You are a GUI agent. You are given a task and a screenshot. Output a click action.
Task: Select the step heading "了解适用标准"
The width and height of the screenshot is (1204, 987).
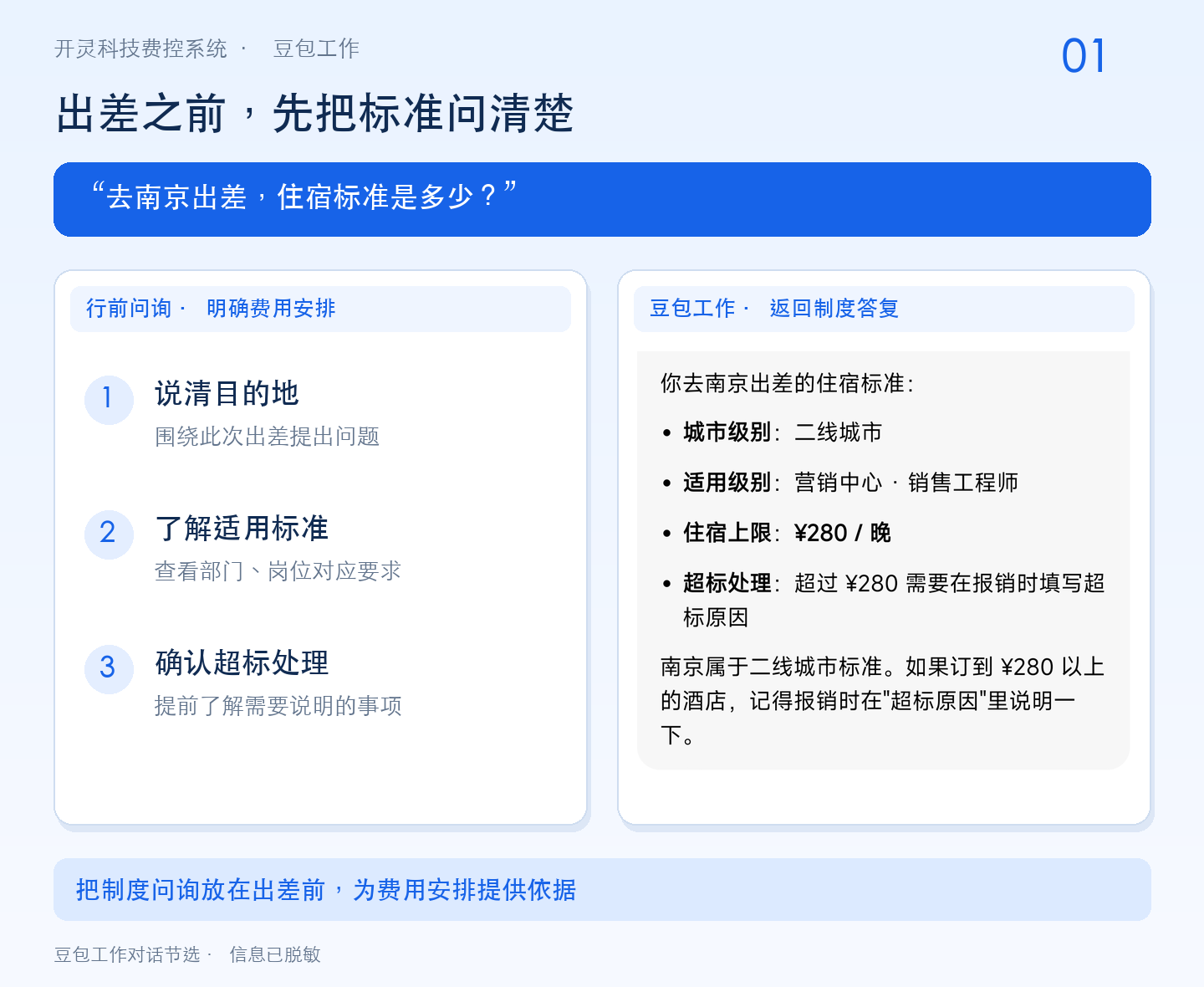pos(242,528)
